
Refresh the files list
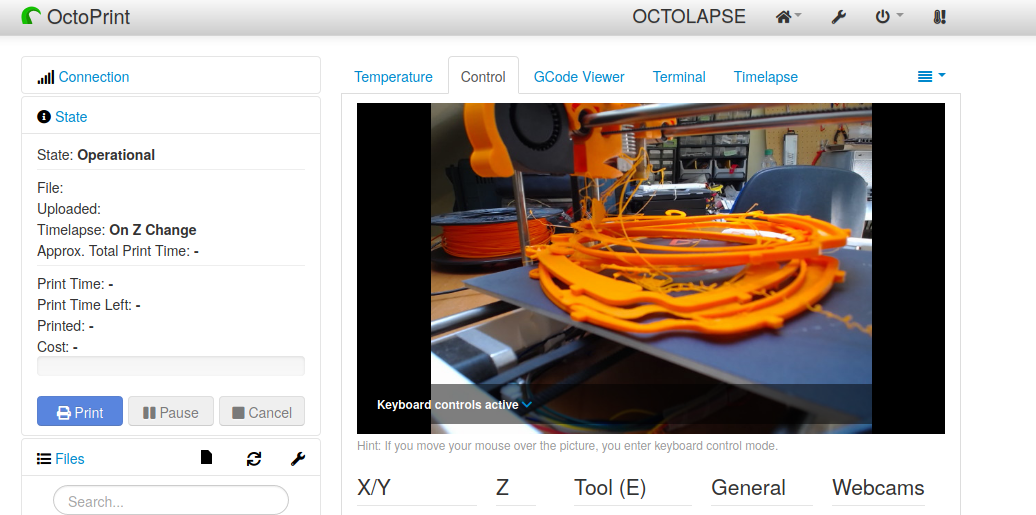(254, 459)
